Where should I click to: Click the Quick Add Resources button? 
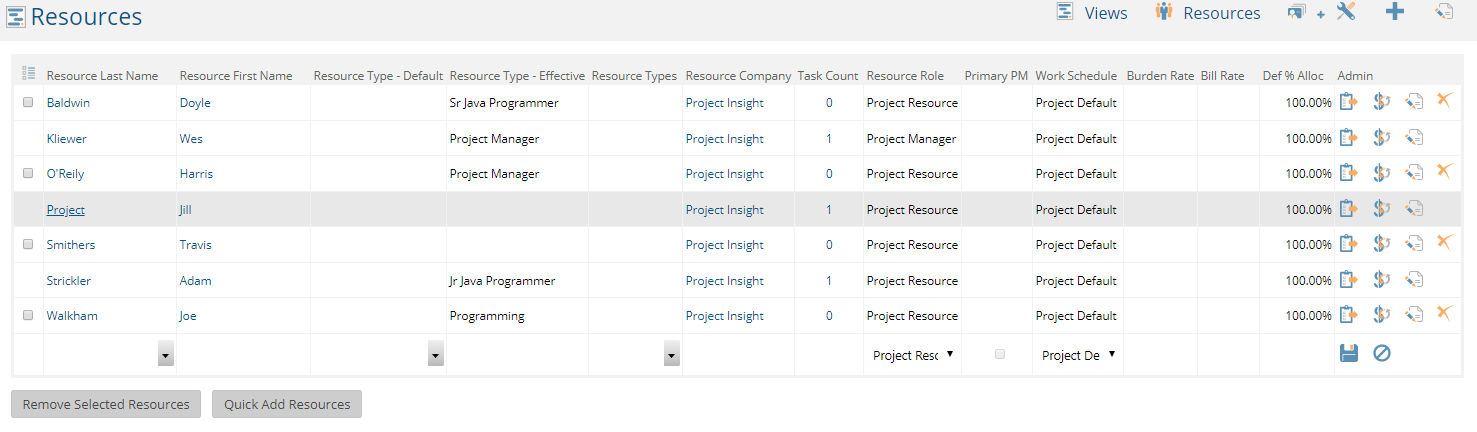pos(287,404)
